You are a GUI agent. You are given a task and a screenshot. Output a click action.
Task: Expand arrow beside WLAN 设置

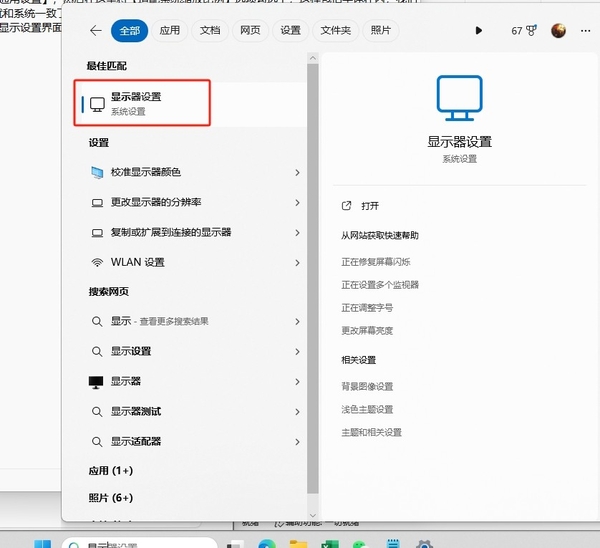298,263
